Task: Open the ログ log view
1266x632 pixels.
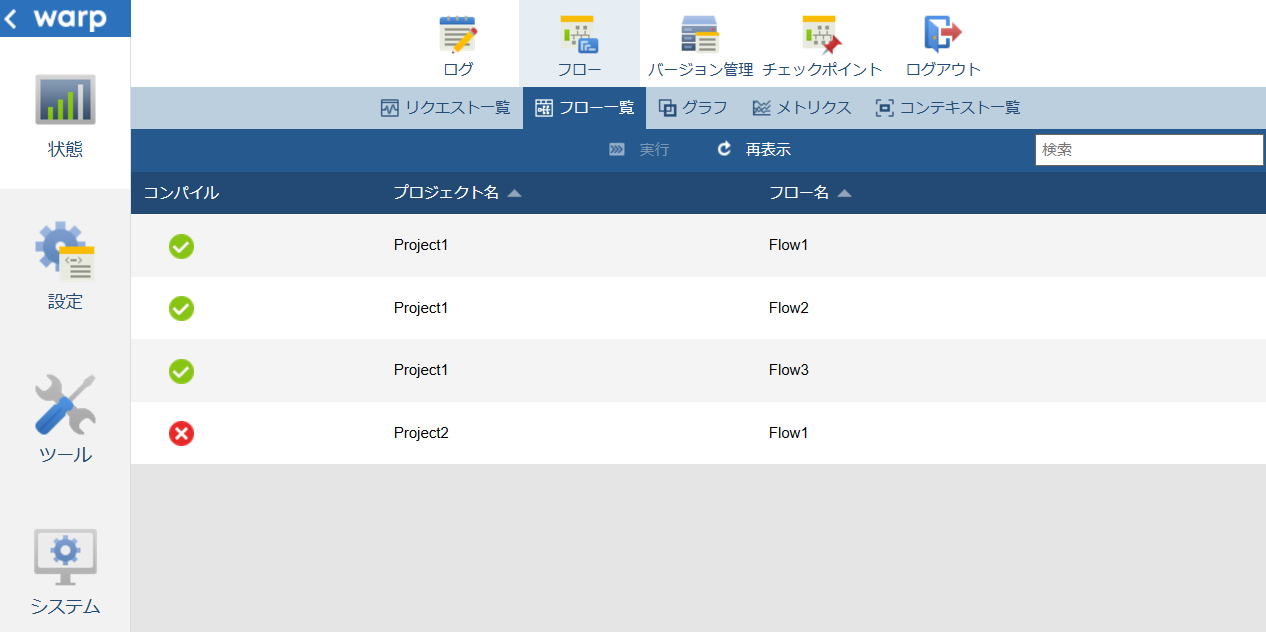Action: 458,44
